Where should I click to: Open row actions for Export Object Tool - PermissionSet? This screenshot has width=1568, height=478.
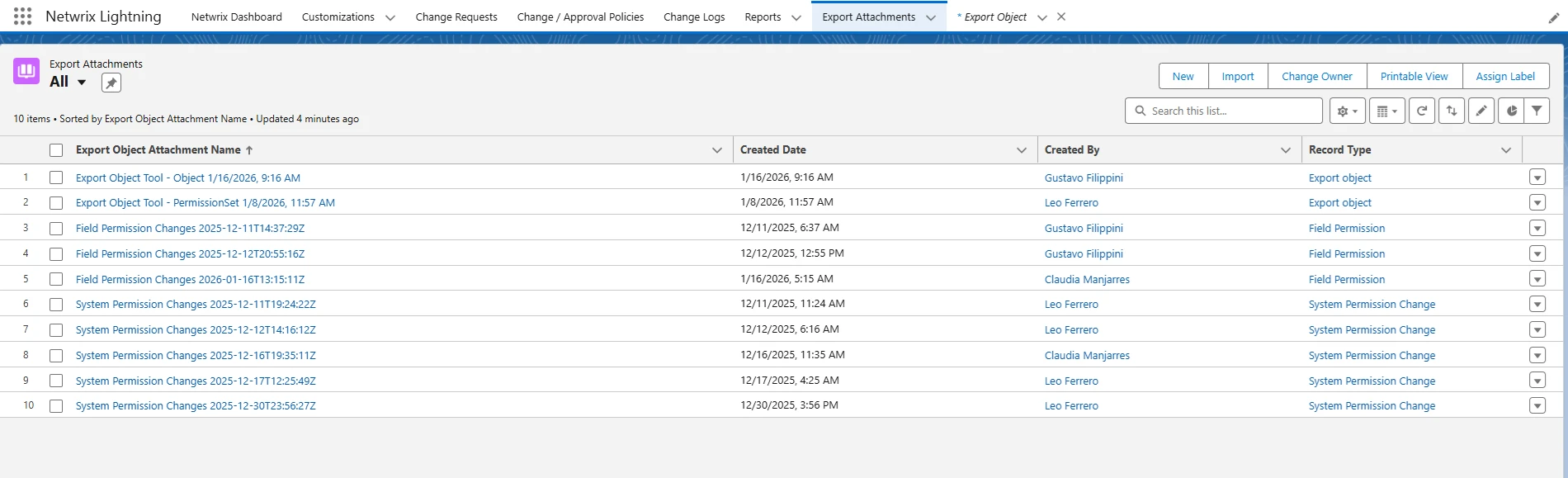[x=1537, y=202]
